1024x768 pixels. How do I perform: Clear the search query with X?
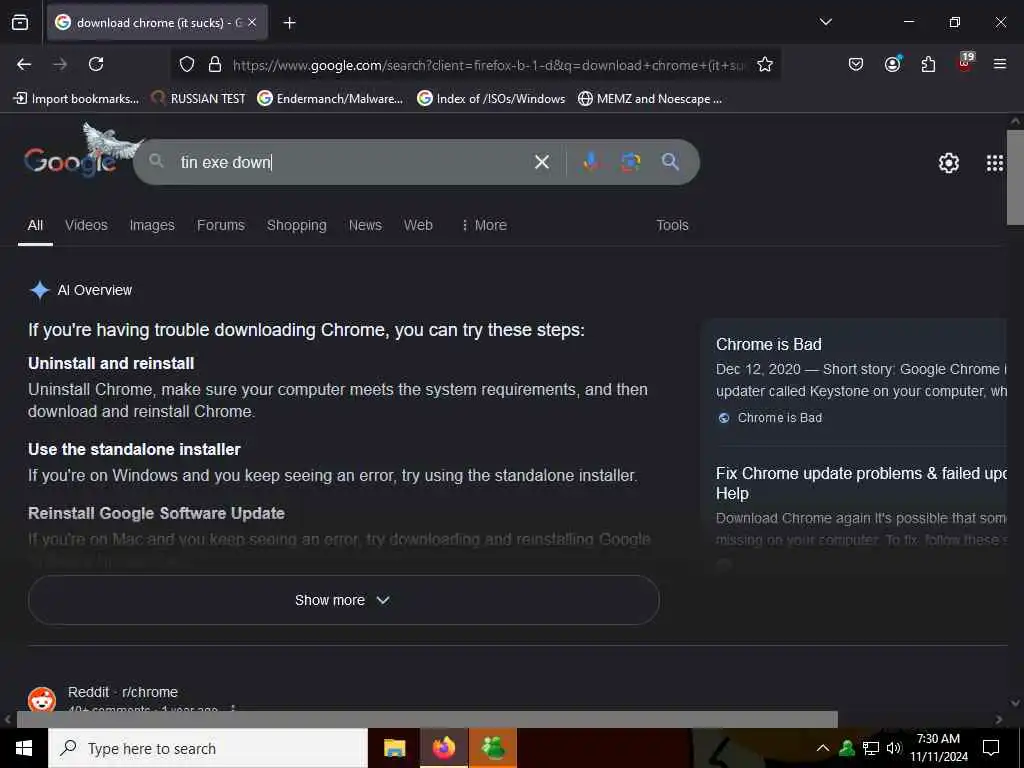point(541,162)
